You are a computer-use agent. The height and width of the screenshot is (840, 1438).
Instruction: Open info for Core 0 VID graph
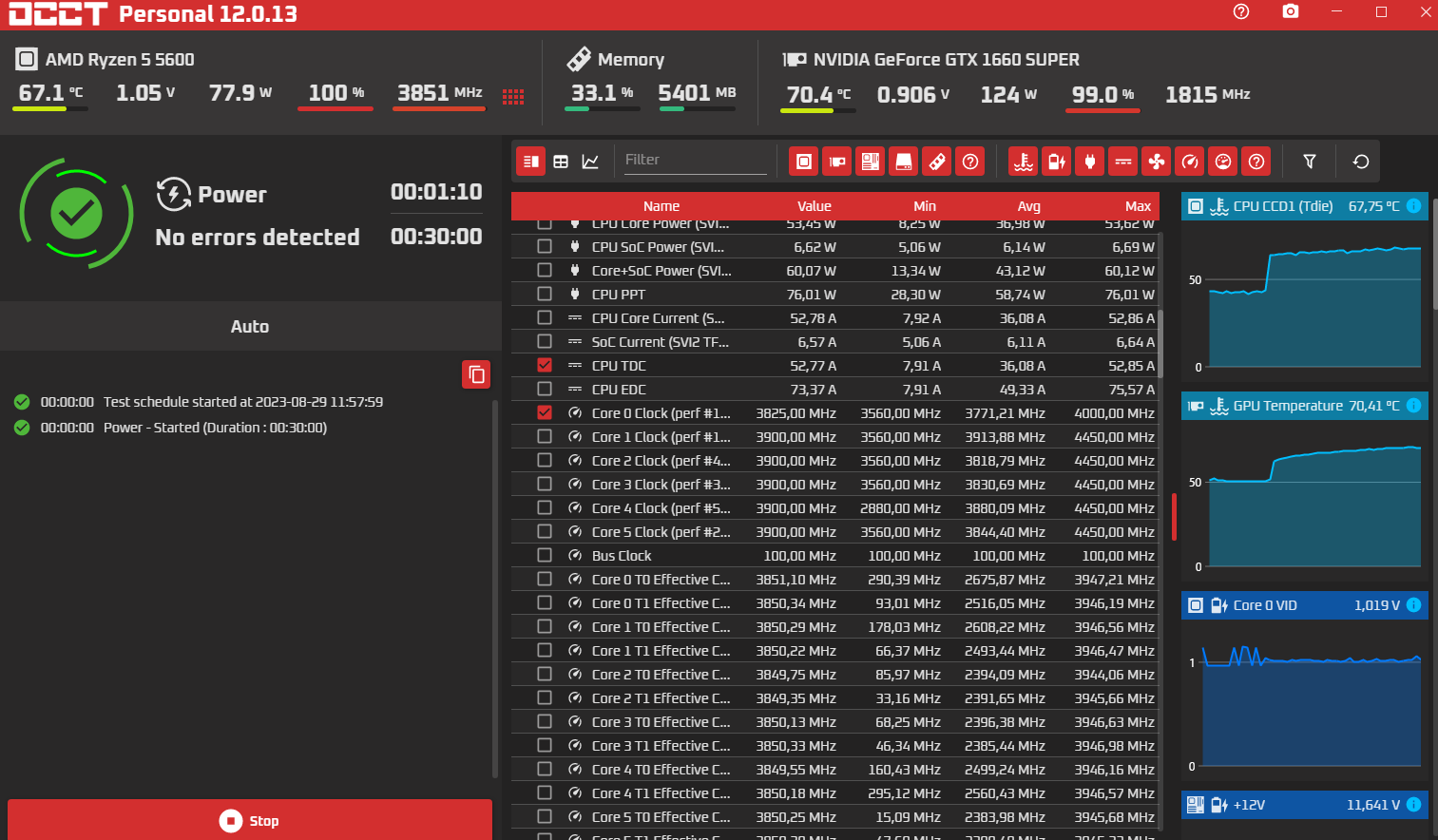(x=1413, y=605)
